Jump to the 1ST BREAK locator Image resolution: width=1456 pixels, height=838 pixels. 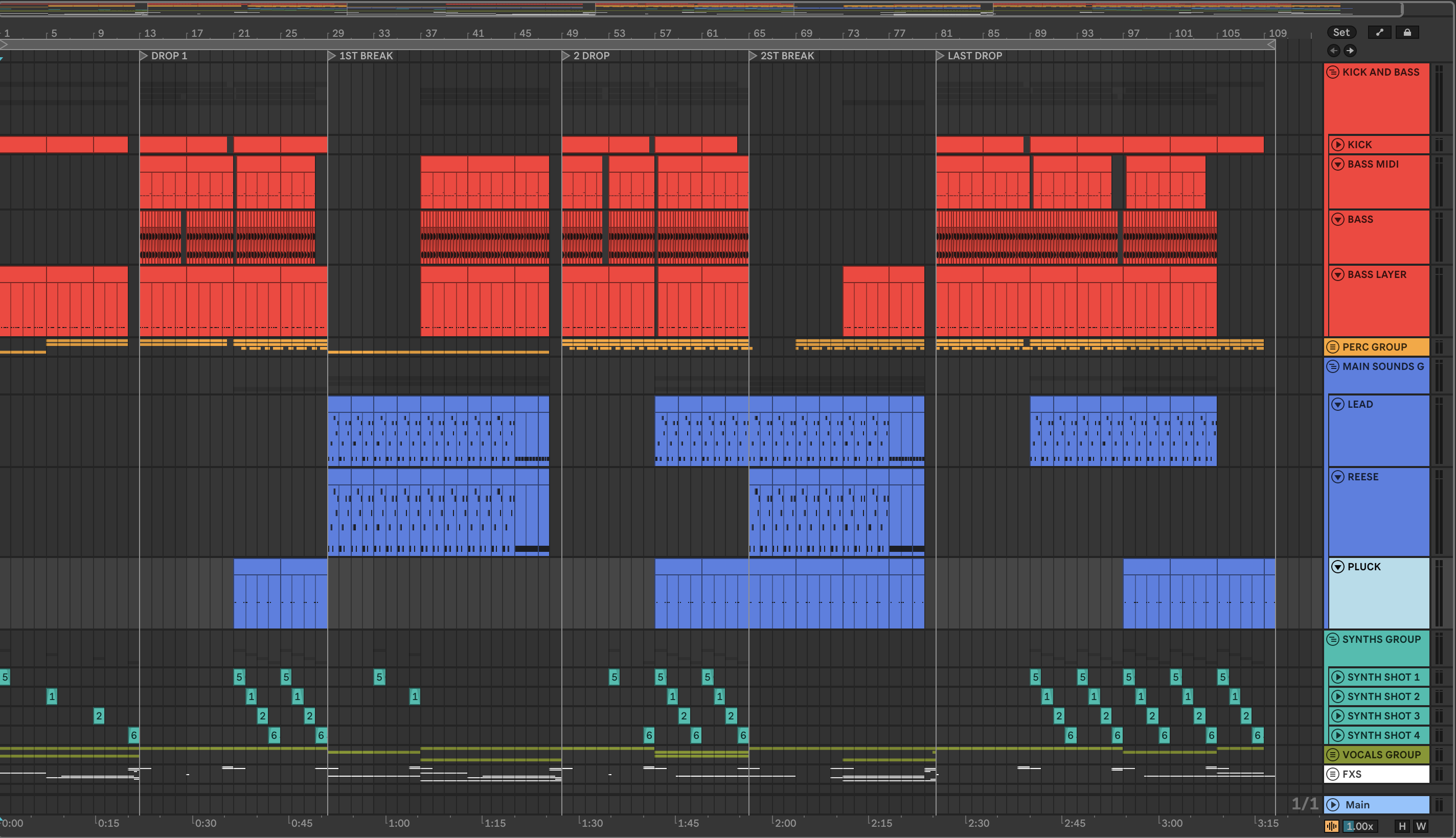(x=332, y=56)
